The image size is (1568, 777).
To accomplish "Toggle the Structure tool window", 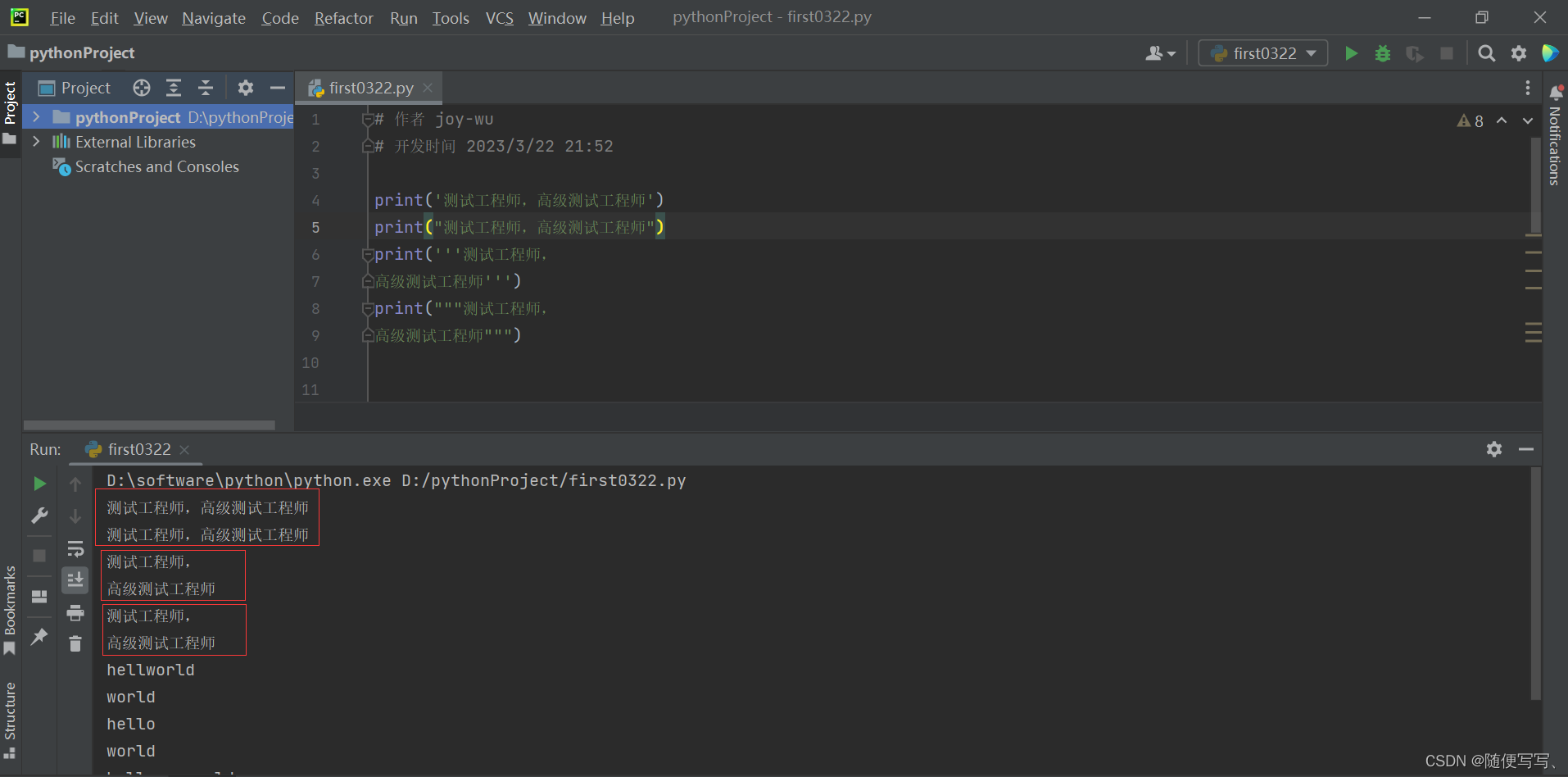I will coord(10,720).
